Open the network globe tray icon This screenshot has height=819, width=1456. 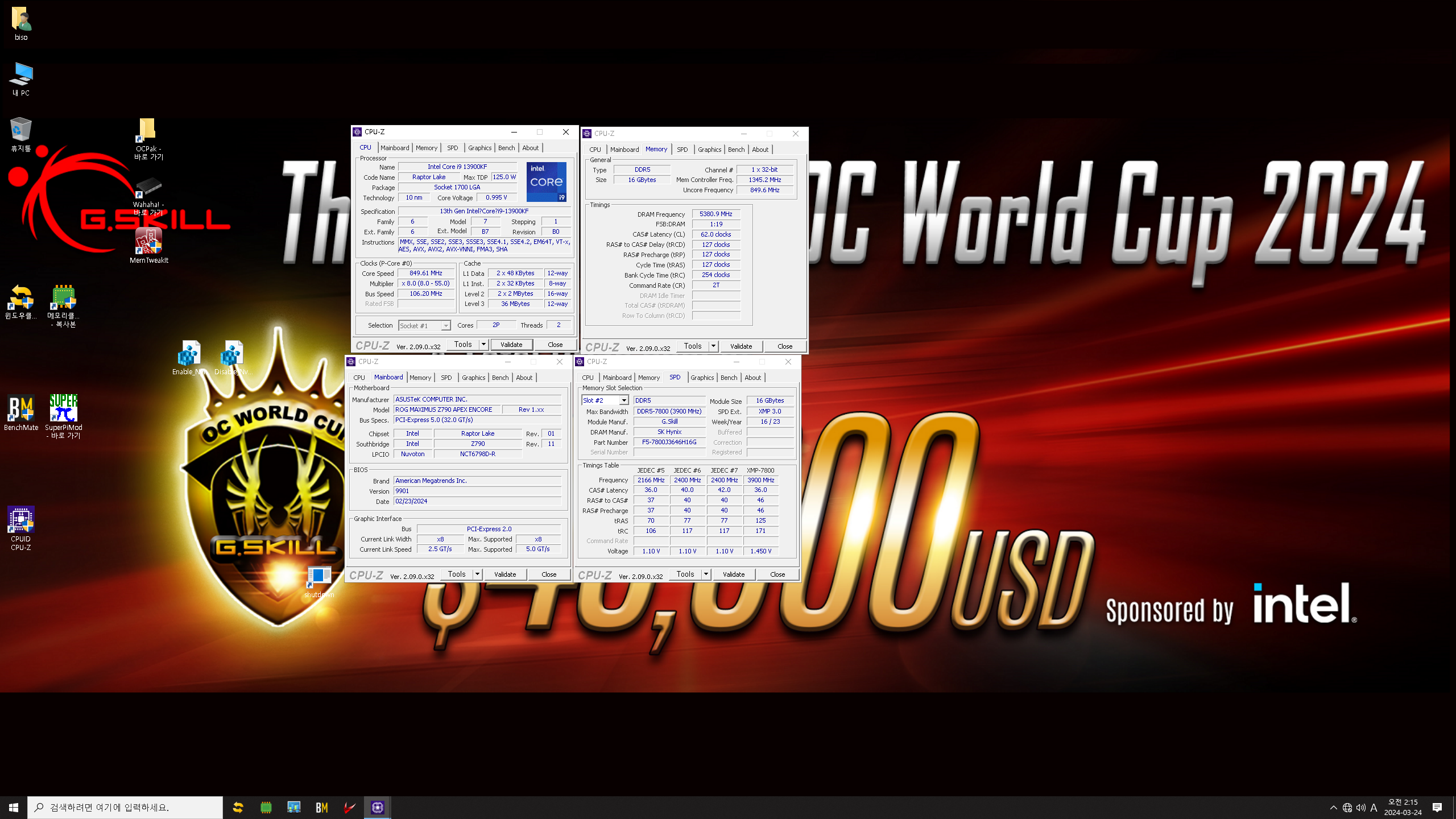coord(1347,808)
